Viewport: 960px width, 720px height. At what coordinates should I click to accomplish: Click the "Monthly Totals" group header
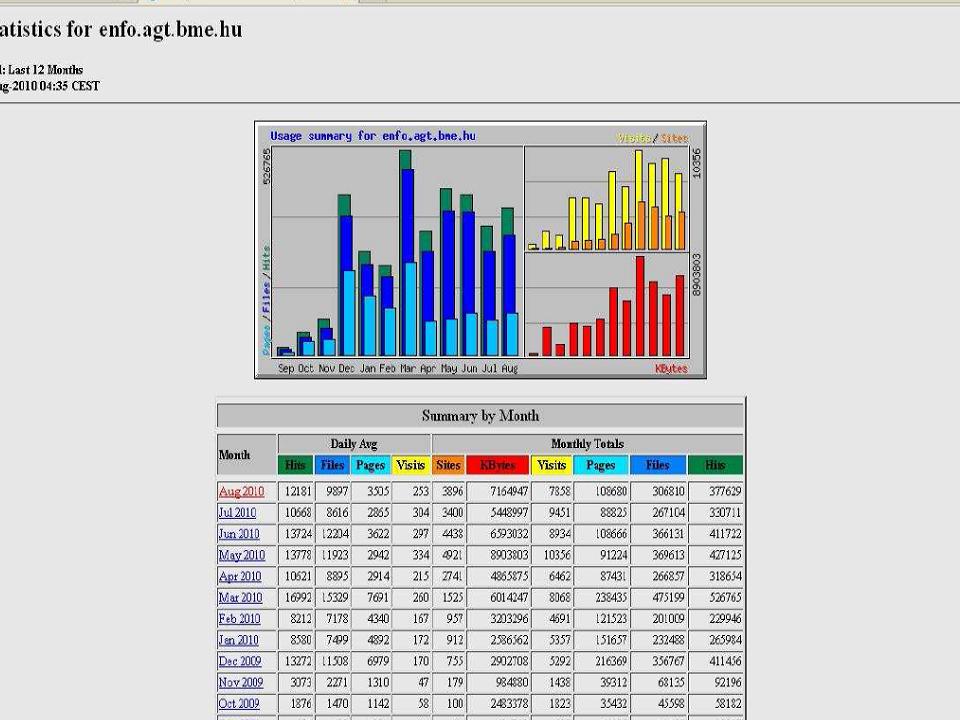(x=588, y=444)
